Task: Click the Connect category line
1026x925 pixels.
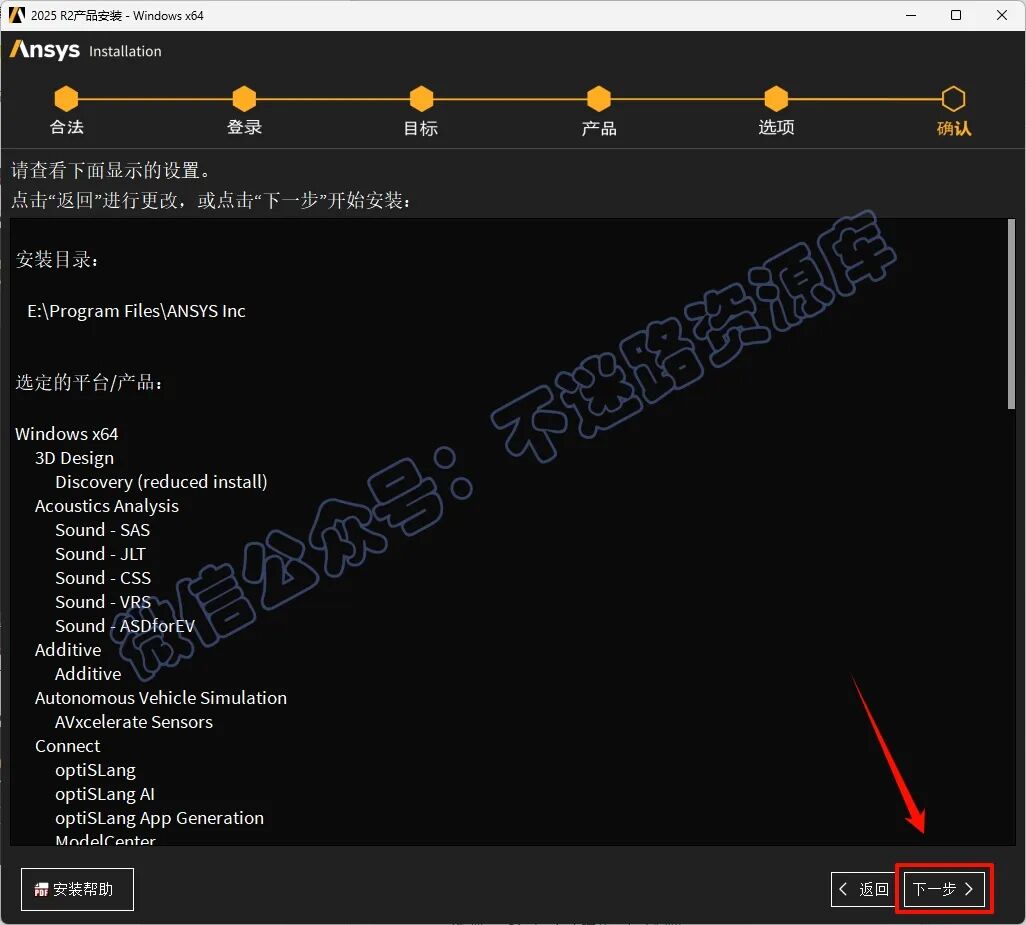Action: (67, 746)
